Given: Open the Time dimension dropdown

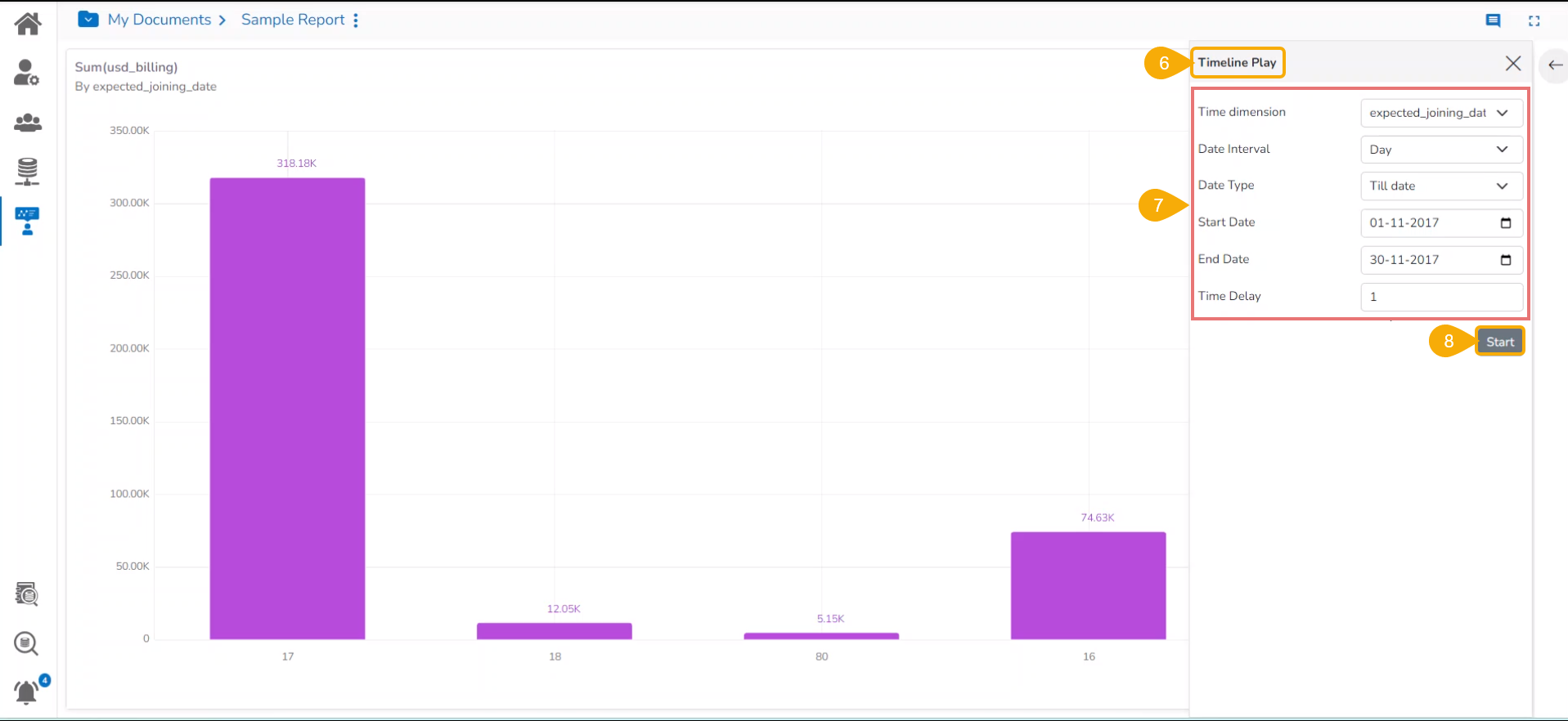Looking at the screenshot, I should [x=1441, y=113].
